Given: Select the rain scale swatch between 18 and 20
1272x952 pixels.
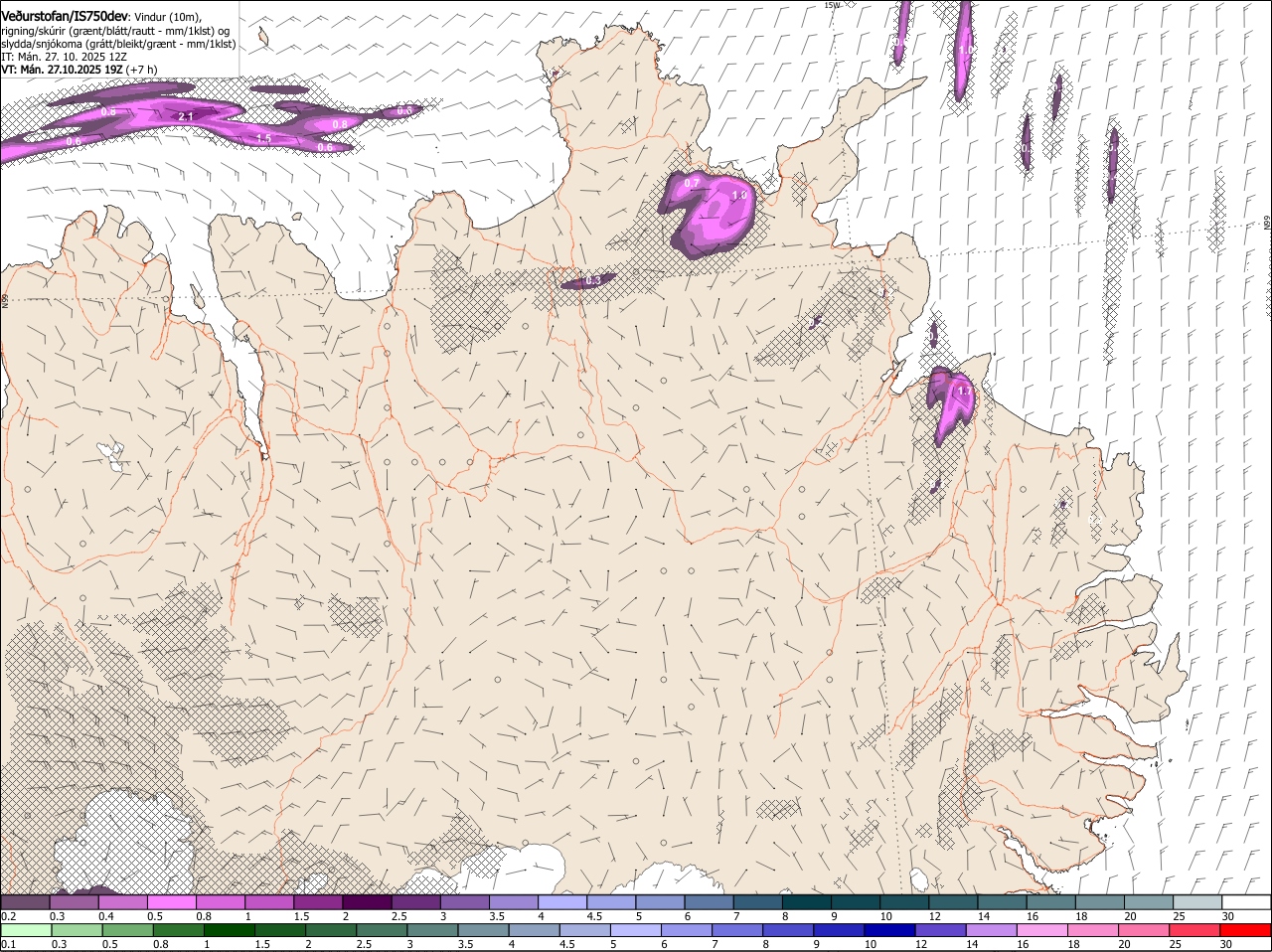Looking at the screenshot, I should coord(1095,930).
